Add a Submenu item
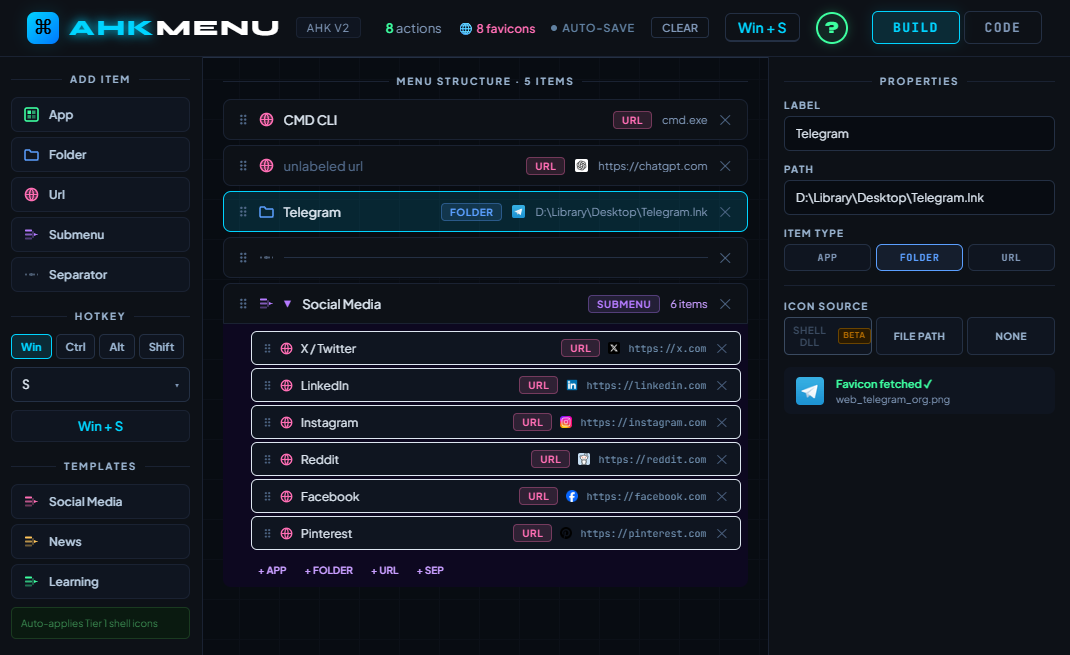 (x=100, y=235)
